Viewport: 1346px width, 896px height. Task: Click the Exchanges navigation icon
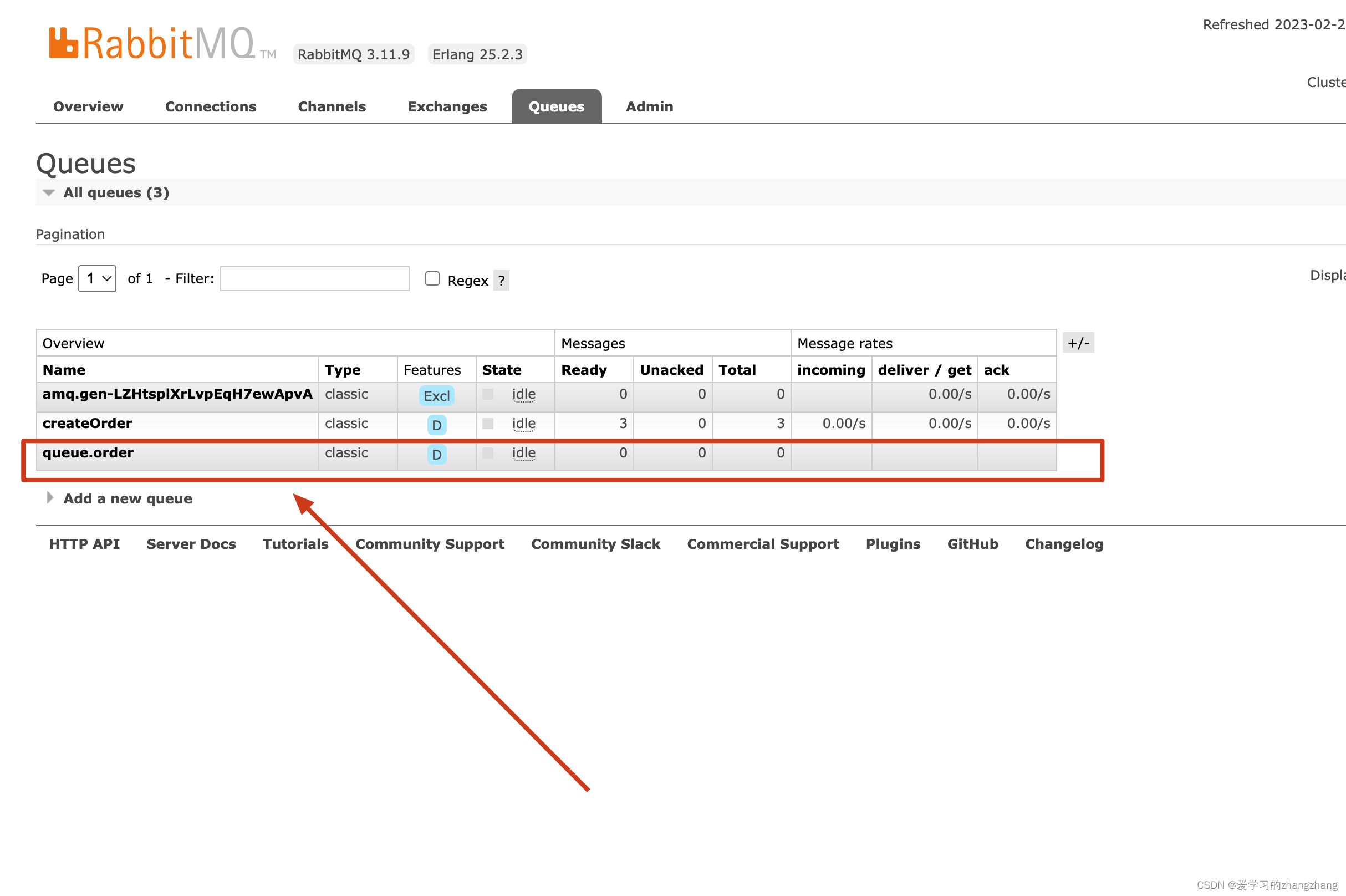[x=446, y=106]
